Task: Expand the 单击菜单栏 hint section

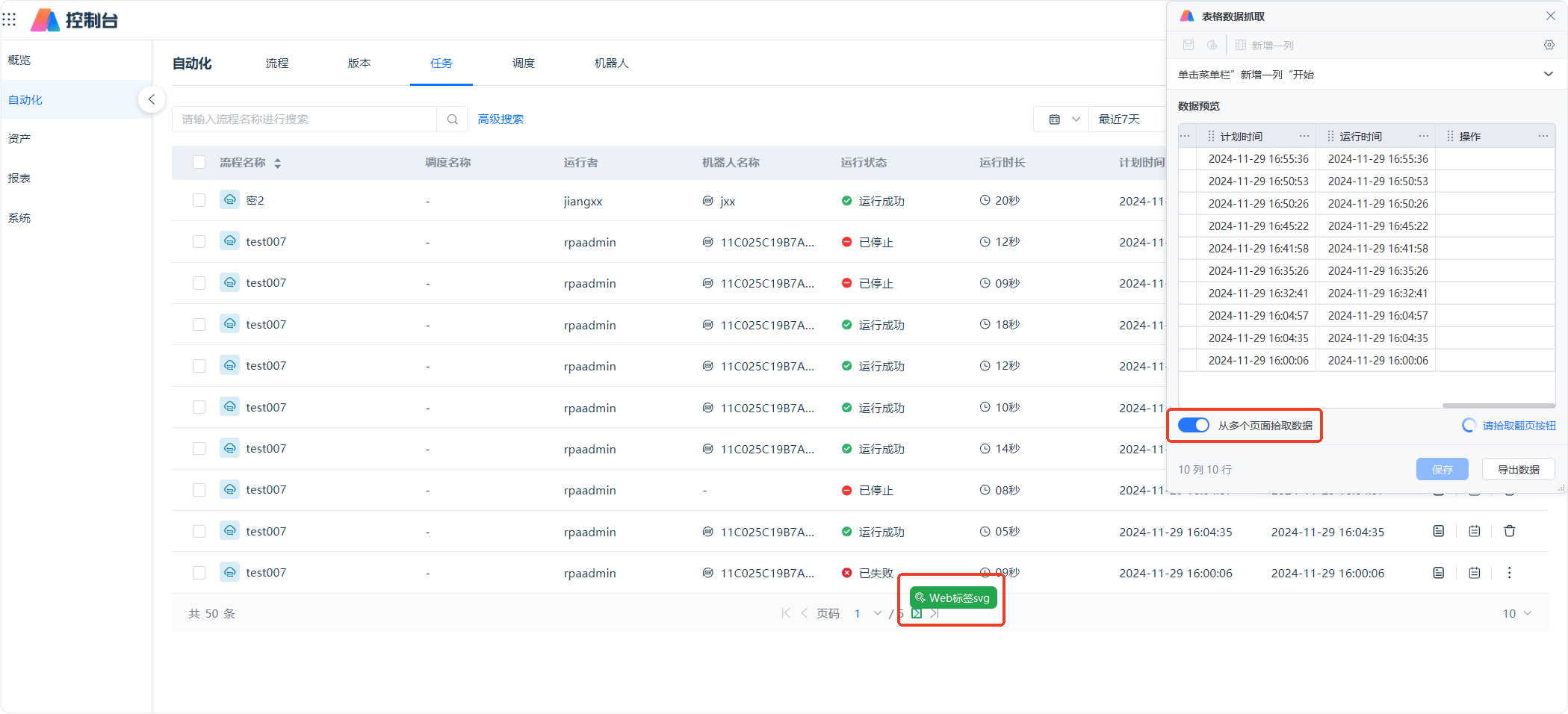Action: click(x=1549, y=74)
